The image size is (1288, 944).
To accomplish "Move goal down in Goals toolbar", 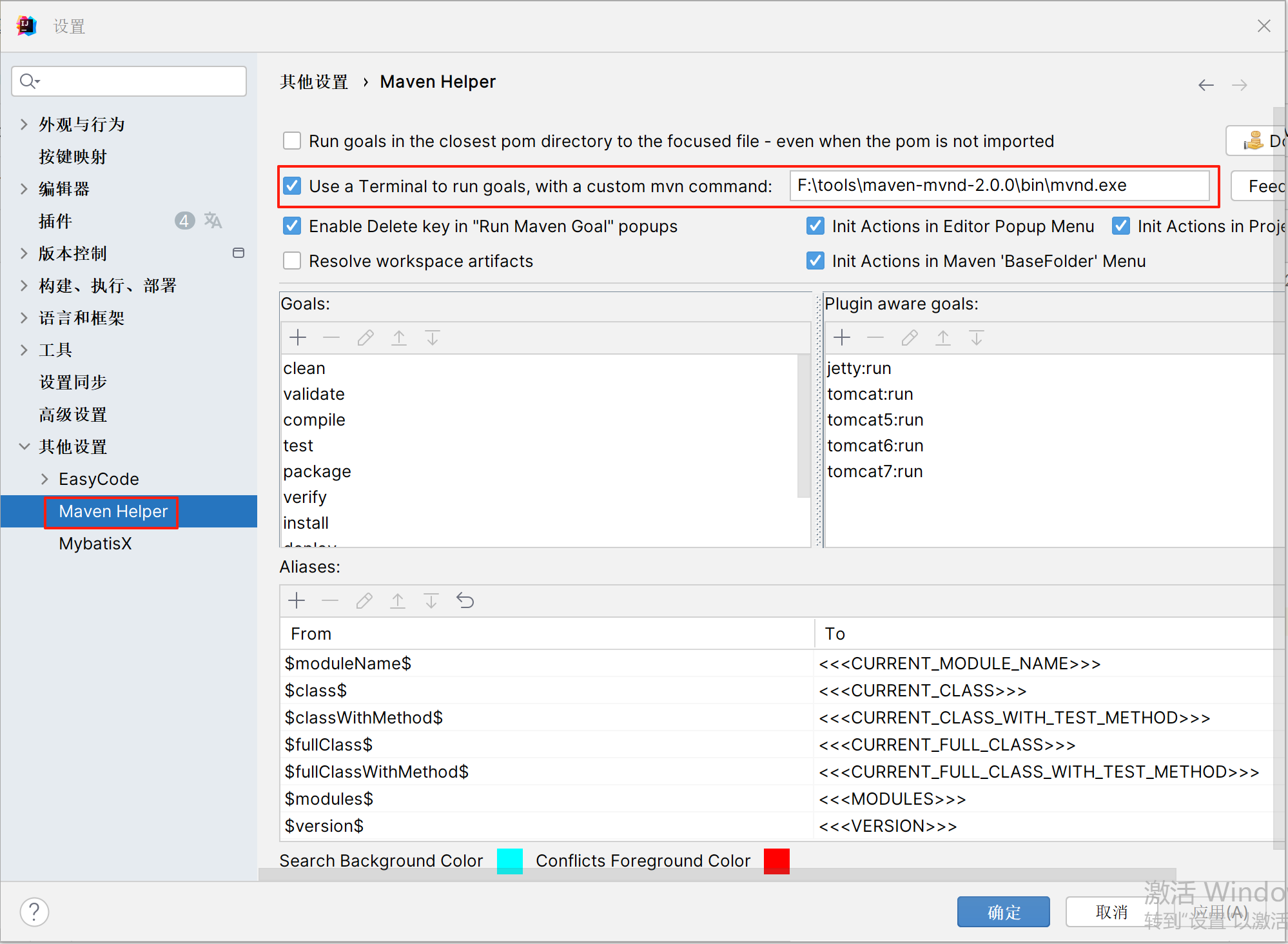I will coord(432,337).
